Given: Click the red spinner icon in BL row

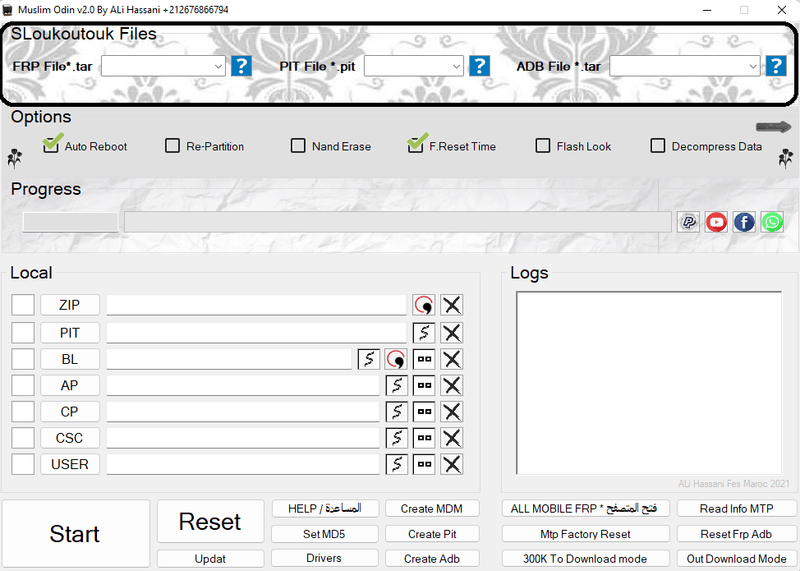Looking at the screenshot, I should point(396,359).
